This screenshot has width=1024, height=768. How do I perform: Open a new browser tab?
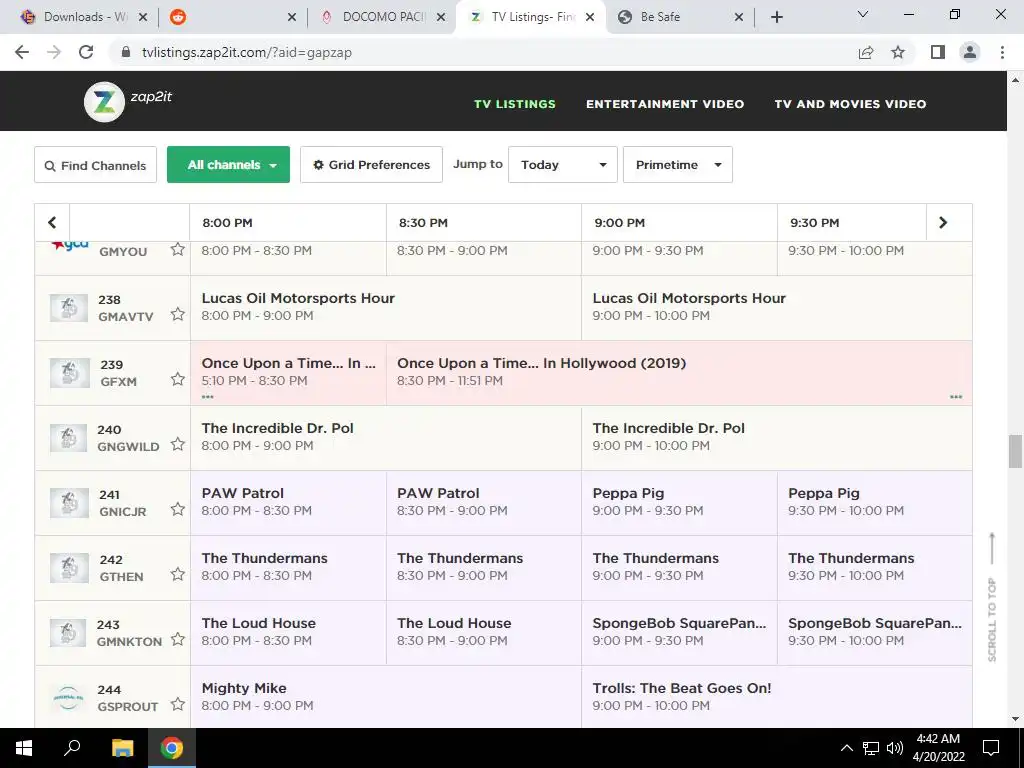click(x=776, y=17)
